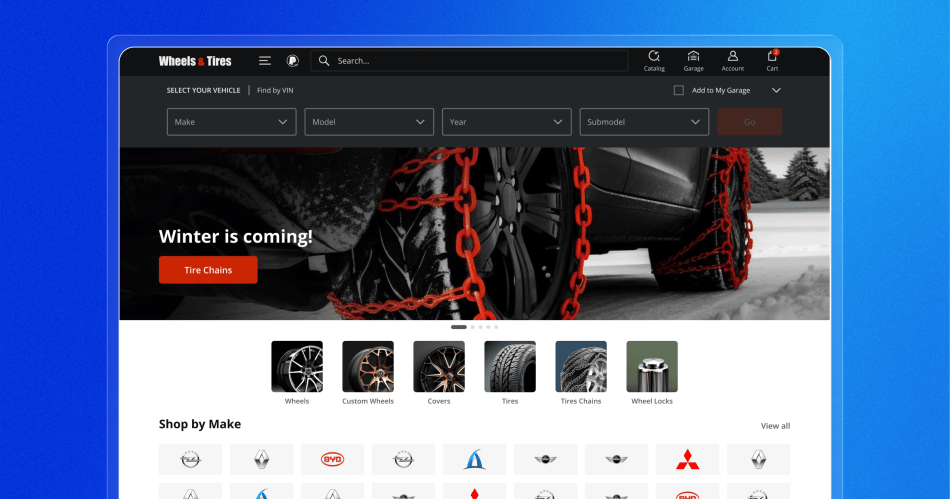
Task: Collapse vehicle selector with chevron arrow
Action: pos(776,90)
